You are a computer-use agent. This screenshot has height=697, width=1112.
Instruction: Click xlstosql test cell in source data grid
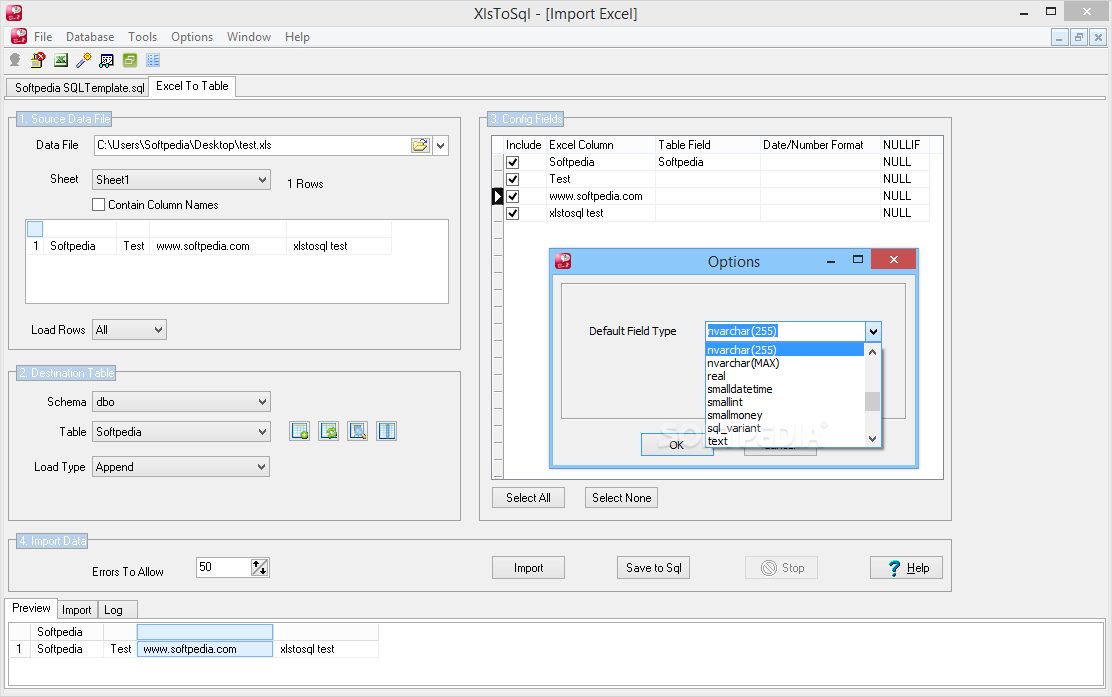point(339,246)
